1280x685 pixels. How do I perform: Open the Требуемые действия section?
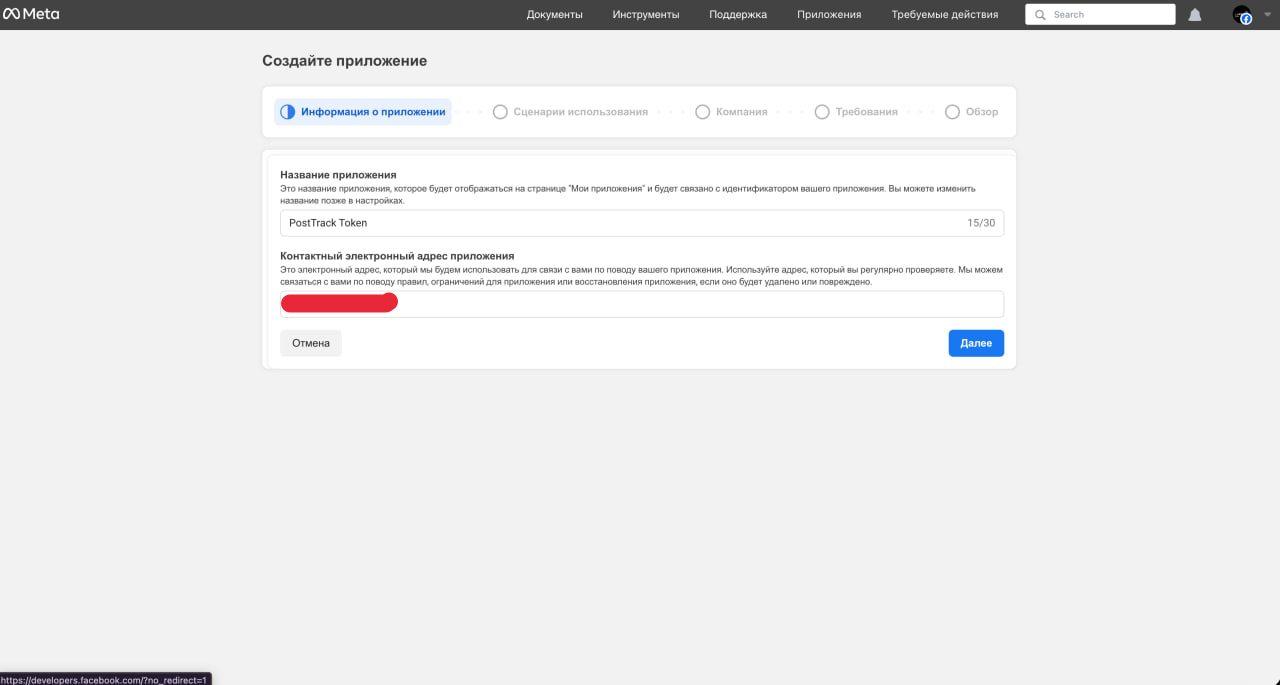click(x=943, y=14)
